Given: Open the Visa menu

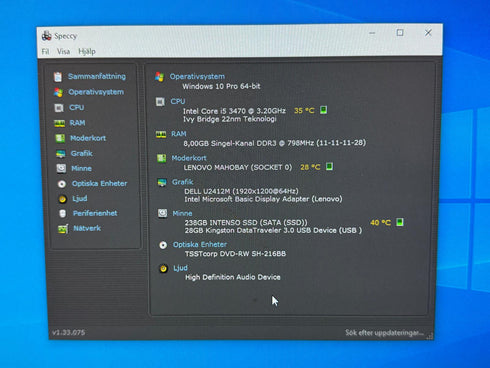Looking at the screenshot, I should pyautogui.click(x=63, y=51).
